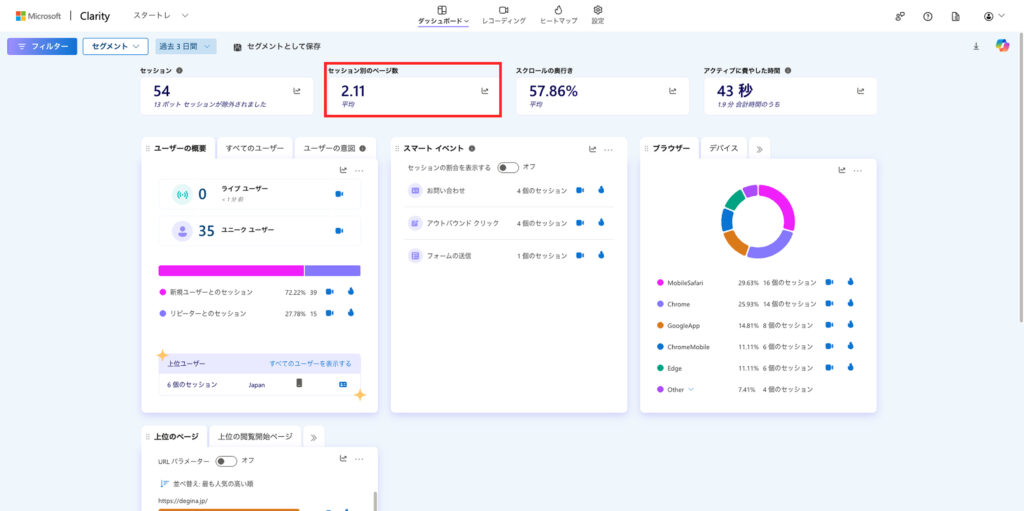View recordings of ライブ ユーザー

pos(339,194)
